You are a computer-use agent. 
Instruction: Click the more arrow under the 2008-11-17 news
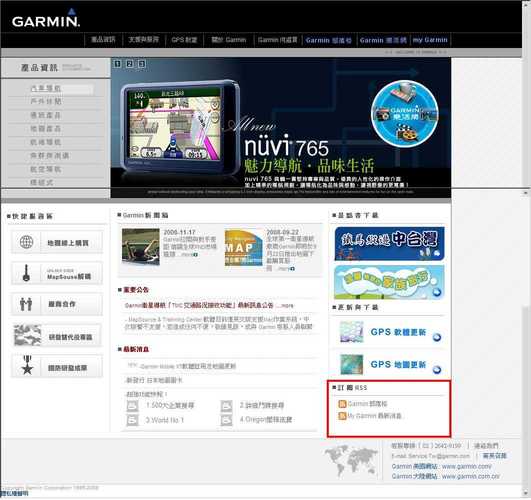195,254
